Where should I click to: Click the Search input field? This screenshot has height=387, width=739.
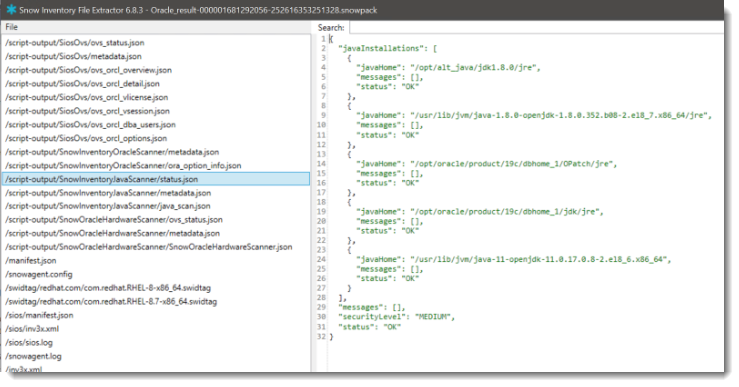pos(536,27)
